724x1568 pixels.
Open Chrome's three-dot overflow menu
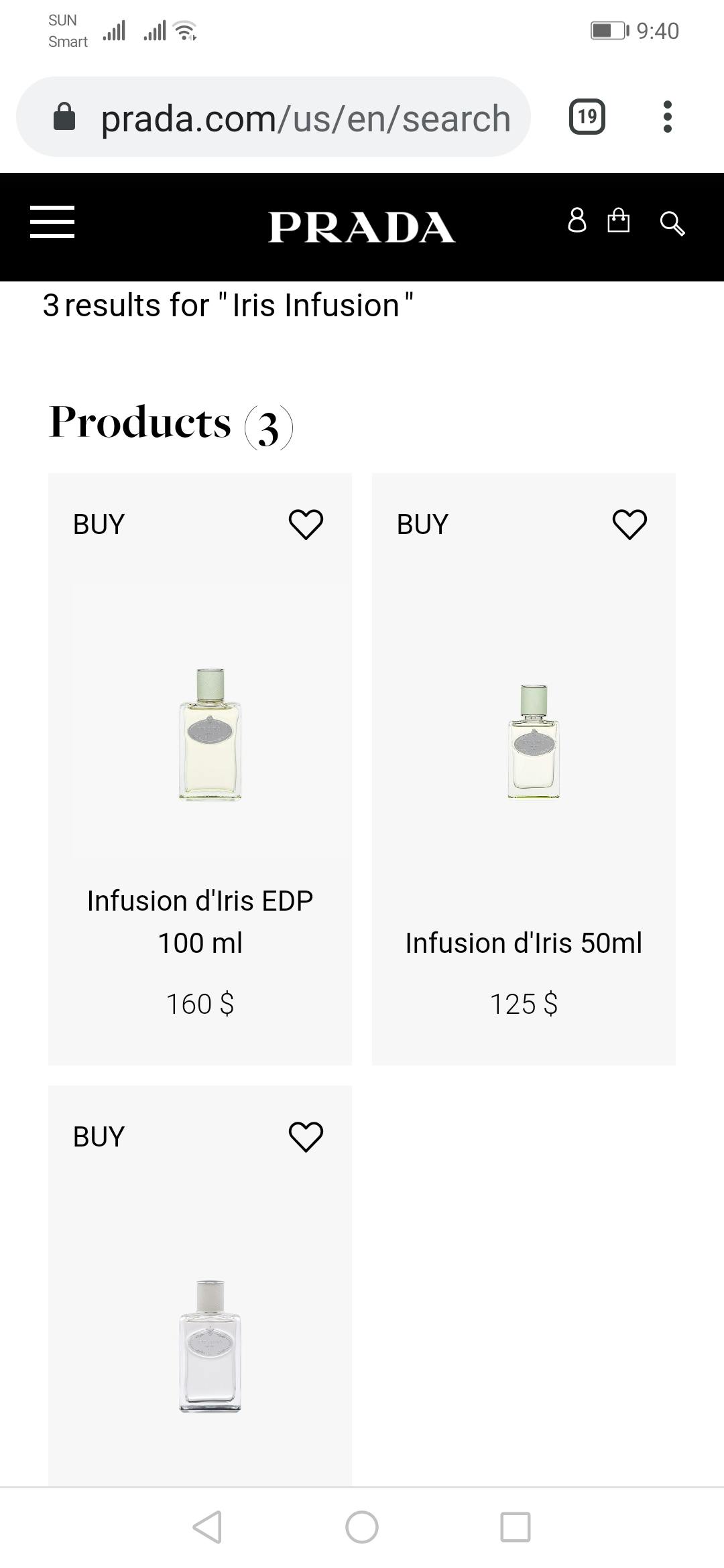coord(667,117)
